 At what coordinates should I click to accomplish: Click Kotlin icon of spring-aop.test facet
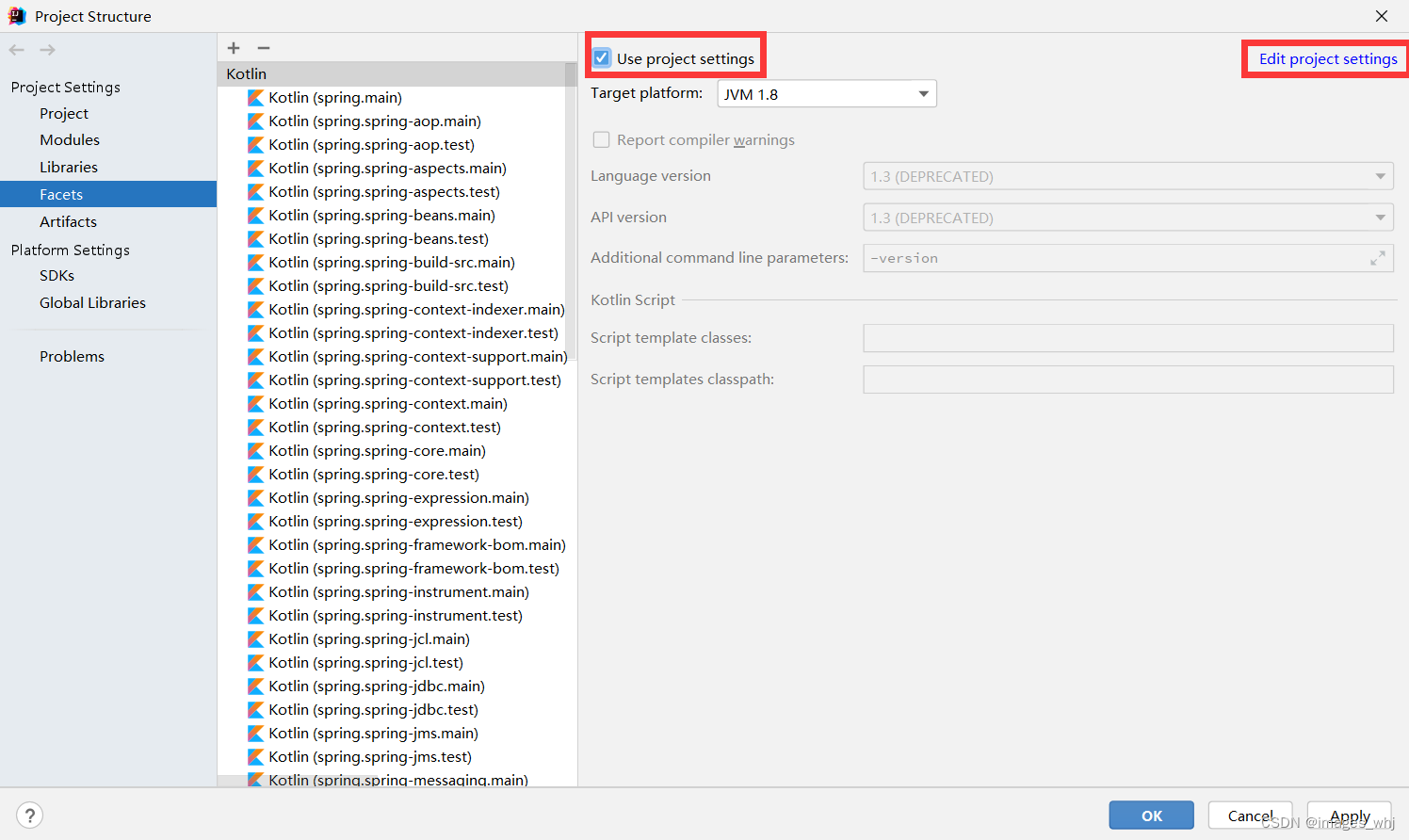pyautogui.click(x=255, y=145)
